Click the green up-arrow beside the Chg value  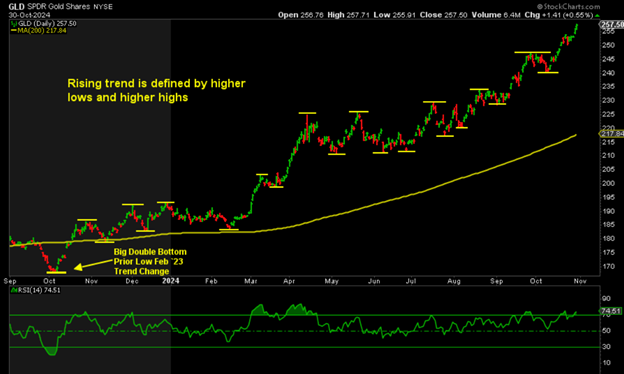pos(597,15)
